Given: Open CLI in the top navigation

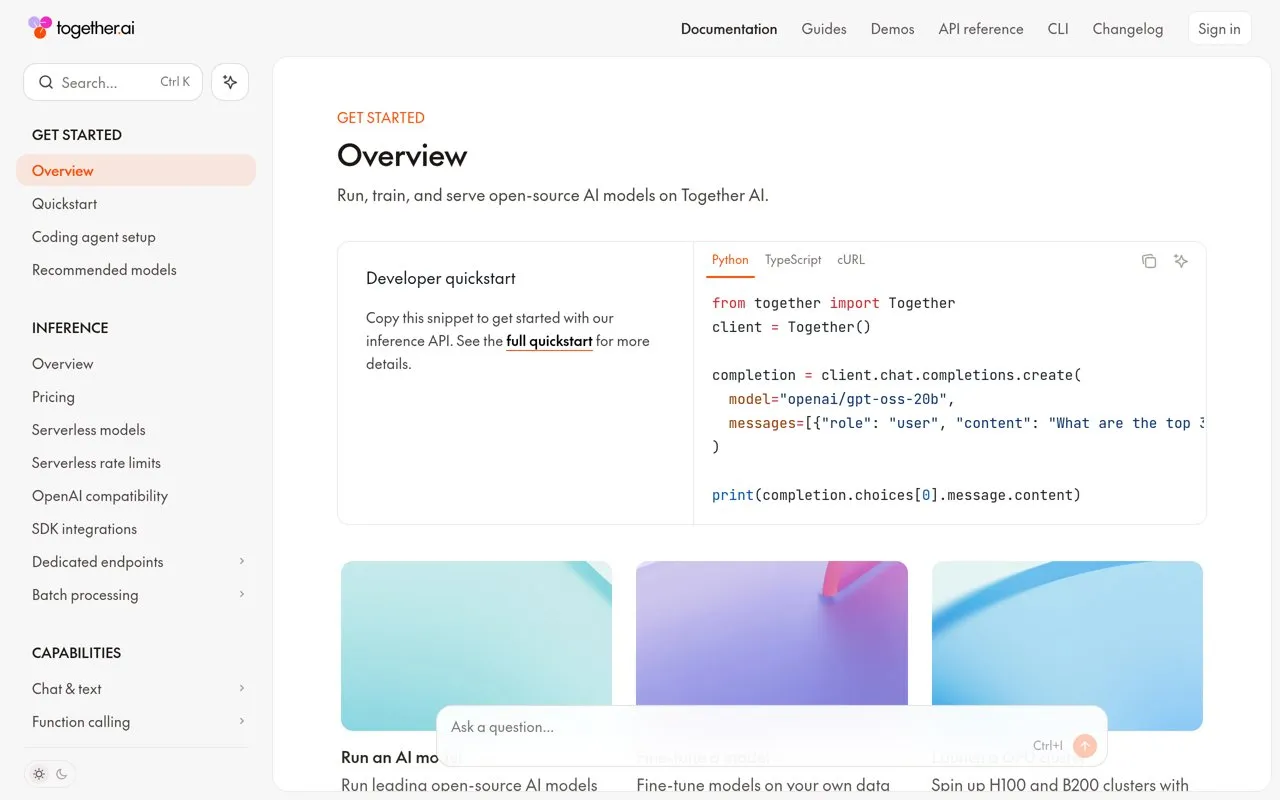Looking at the screenshot, I should 1058,29.
